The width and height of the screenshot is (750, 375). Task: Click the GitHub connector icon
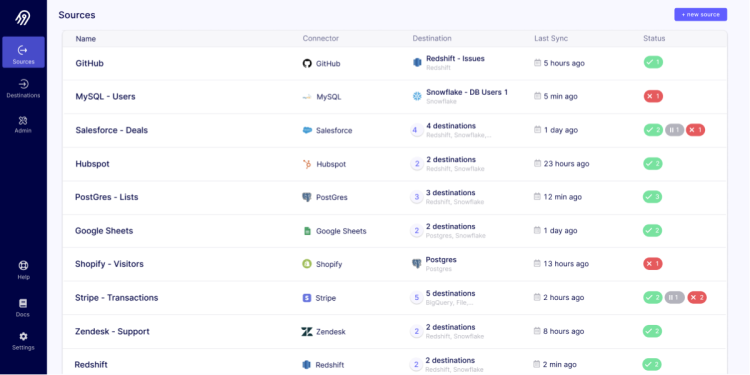pos(307,63)
